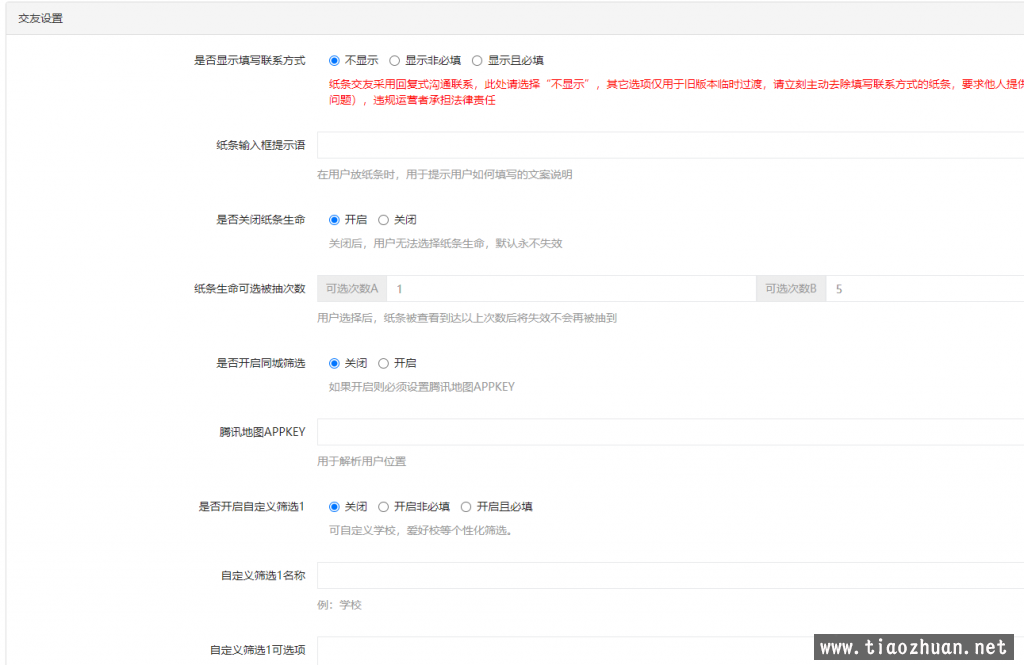The image size is (1024, 665).
Task: Choose 关闭 for 是否开启自定义筛选1
Action: pyautogui.click(x=334, y=507)
